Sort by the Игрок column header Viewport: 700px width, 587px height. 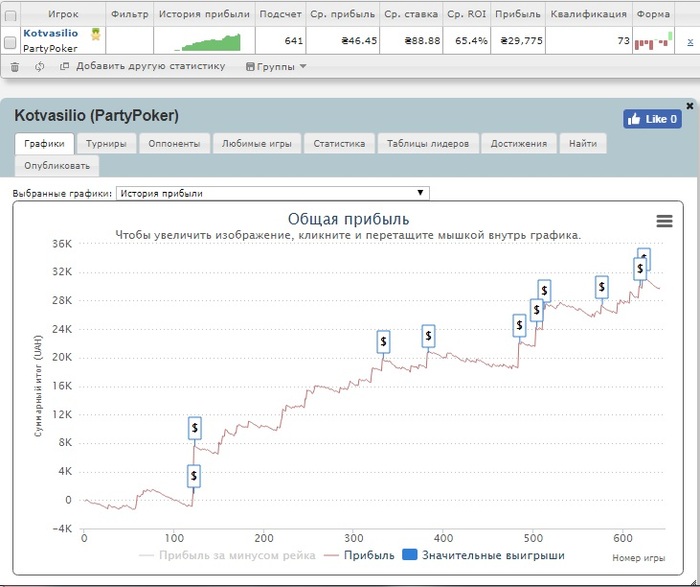pyautogui.click(x=63, y=14)
